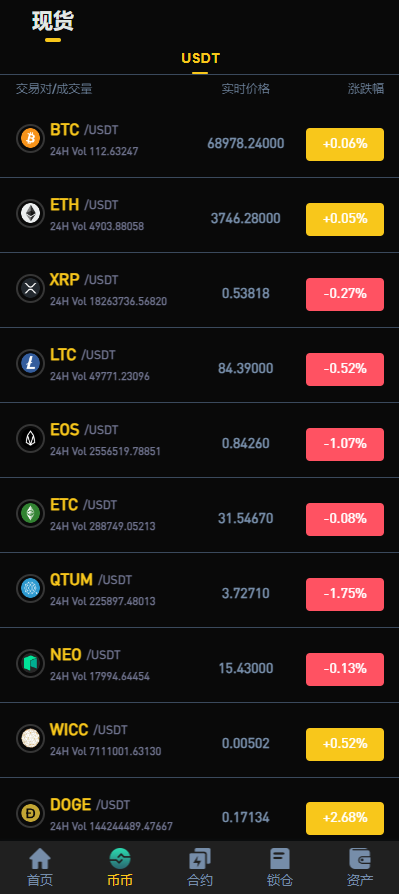Open the ETH/USDT pair name
Viewport: 399px width, 894px height.
coord(84,205)
